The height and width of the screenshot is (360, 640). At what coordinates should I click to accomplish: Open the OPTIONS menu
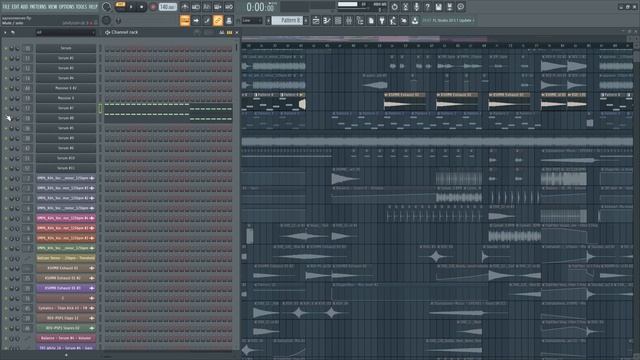tap(67, 7)
